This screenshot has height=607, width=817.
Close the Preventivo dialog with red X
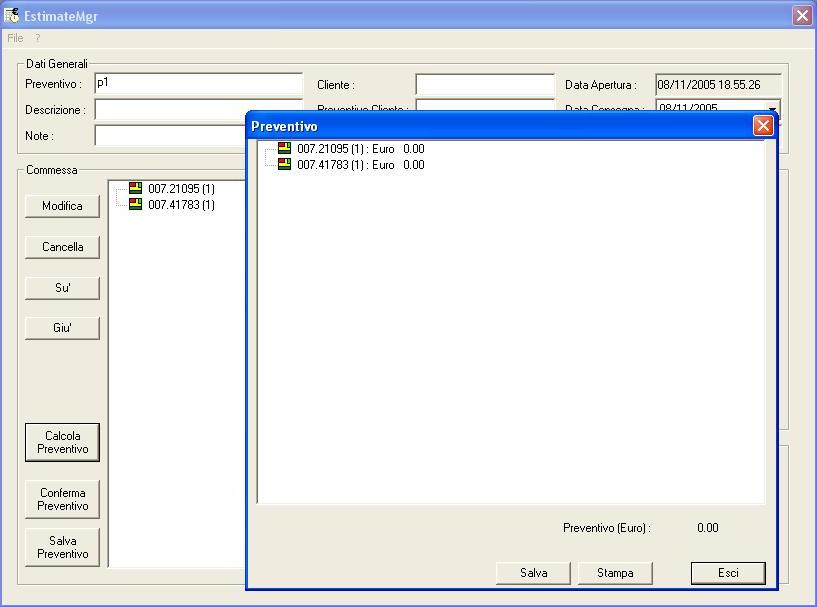763,126
